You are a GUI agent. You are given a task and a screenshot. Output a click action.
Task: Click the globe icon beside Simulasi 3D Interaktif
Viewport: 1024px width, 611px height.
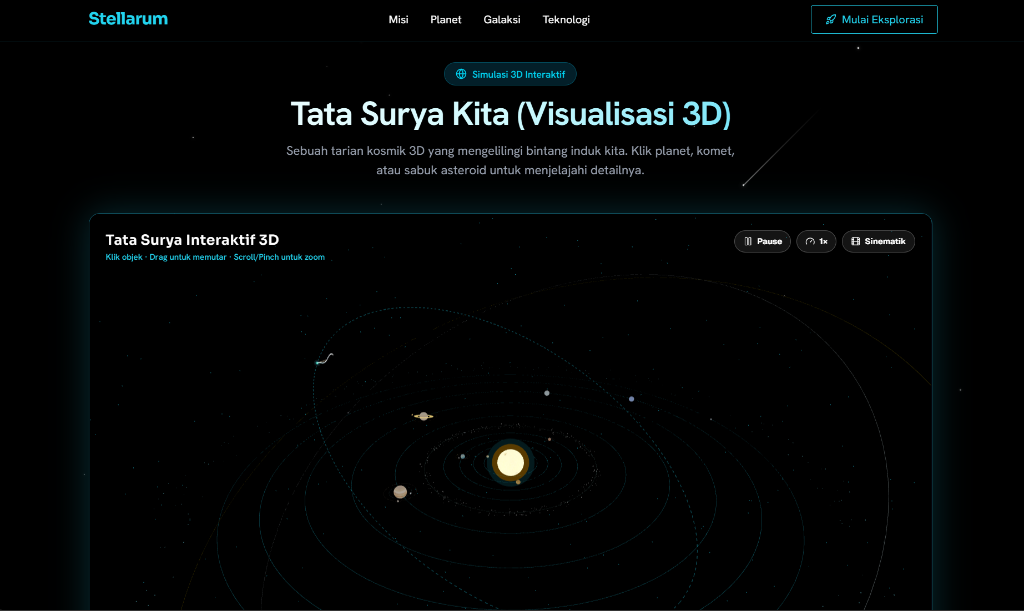click(x=461, y=74)
